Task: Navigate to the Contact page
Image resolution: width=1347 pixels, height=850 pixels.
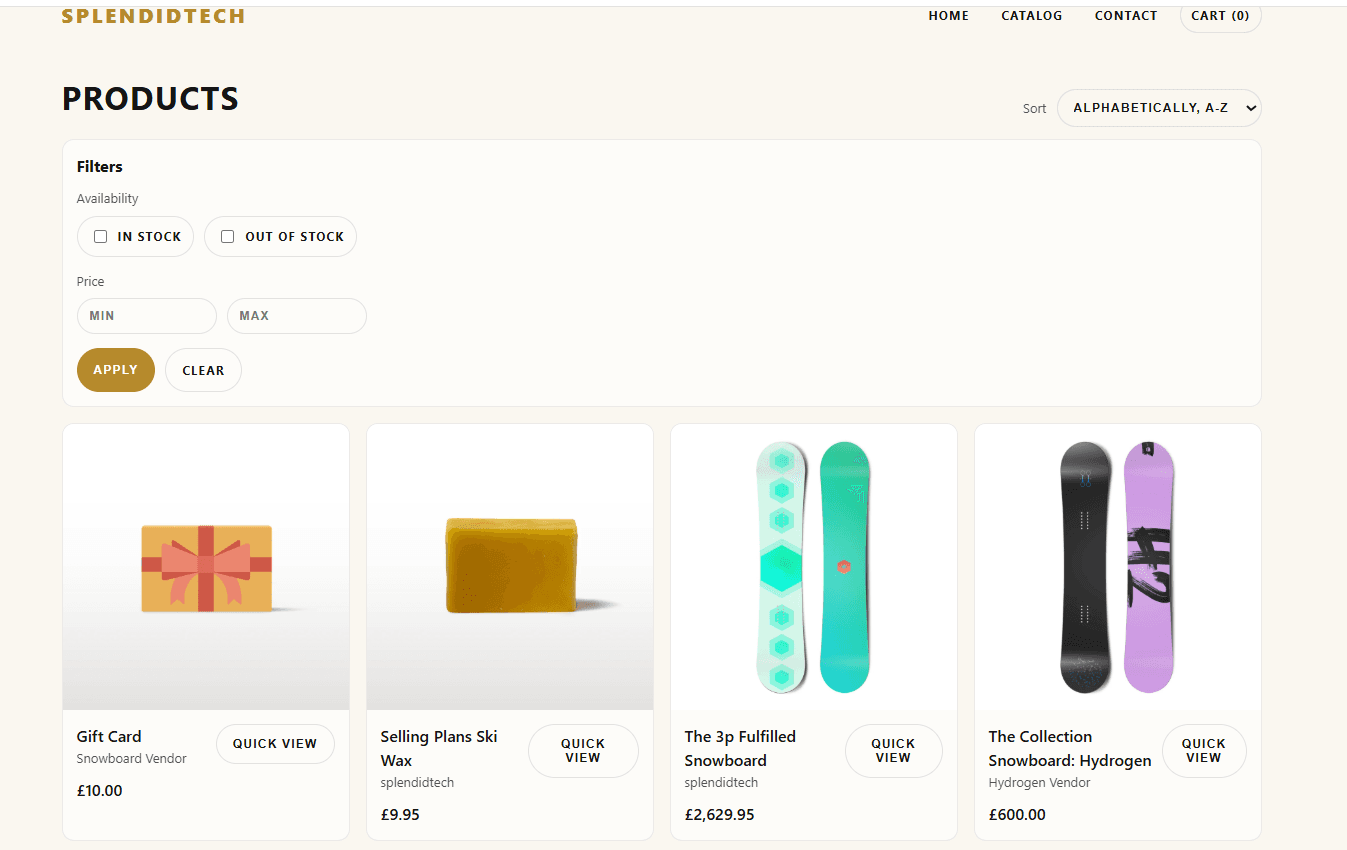Action: [x=1125, y=16]
